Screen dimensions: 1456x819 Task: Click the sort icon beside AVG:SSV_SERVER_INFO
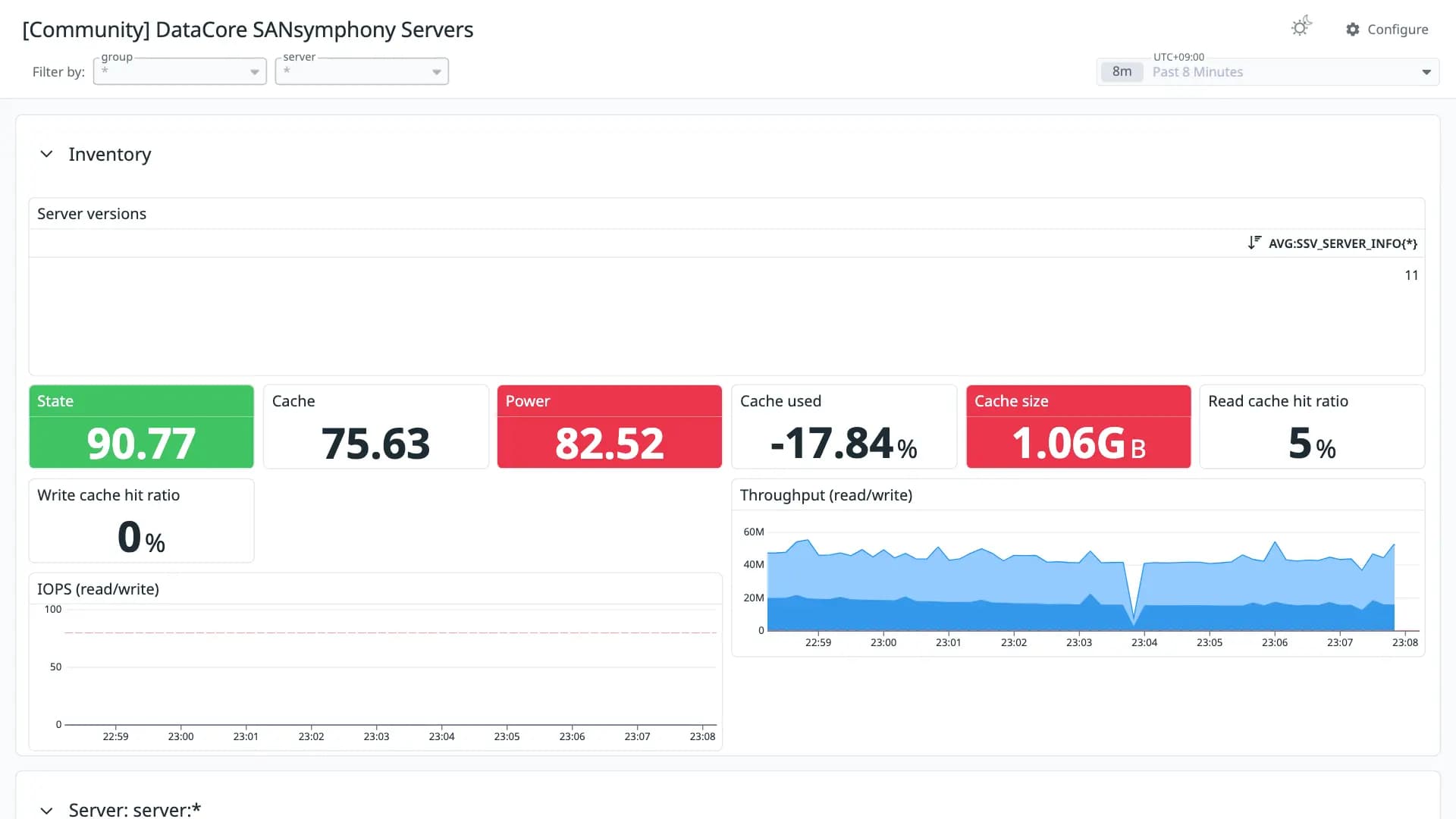1254,243
